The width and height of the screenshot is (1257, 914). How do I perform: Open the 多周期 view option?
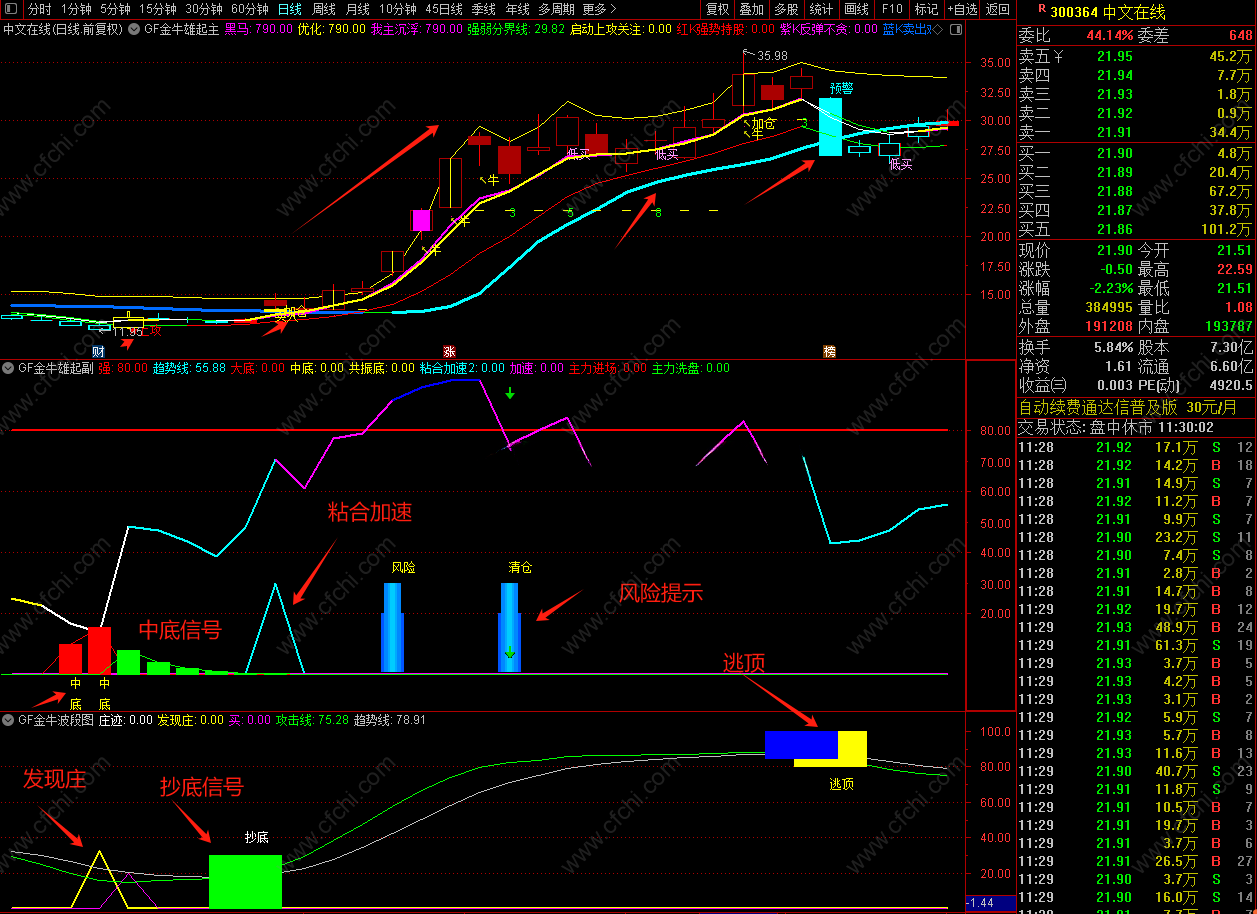(x=557, y=9)
